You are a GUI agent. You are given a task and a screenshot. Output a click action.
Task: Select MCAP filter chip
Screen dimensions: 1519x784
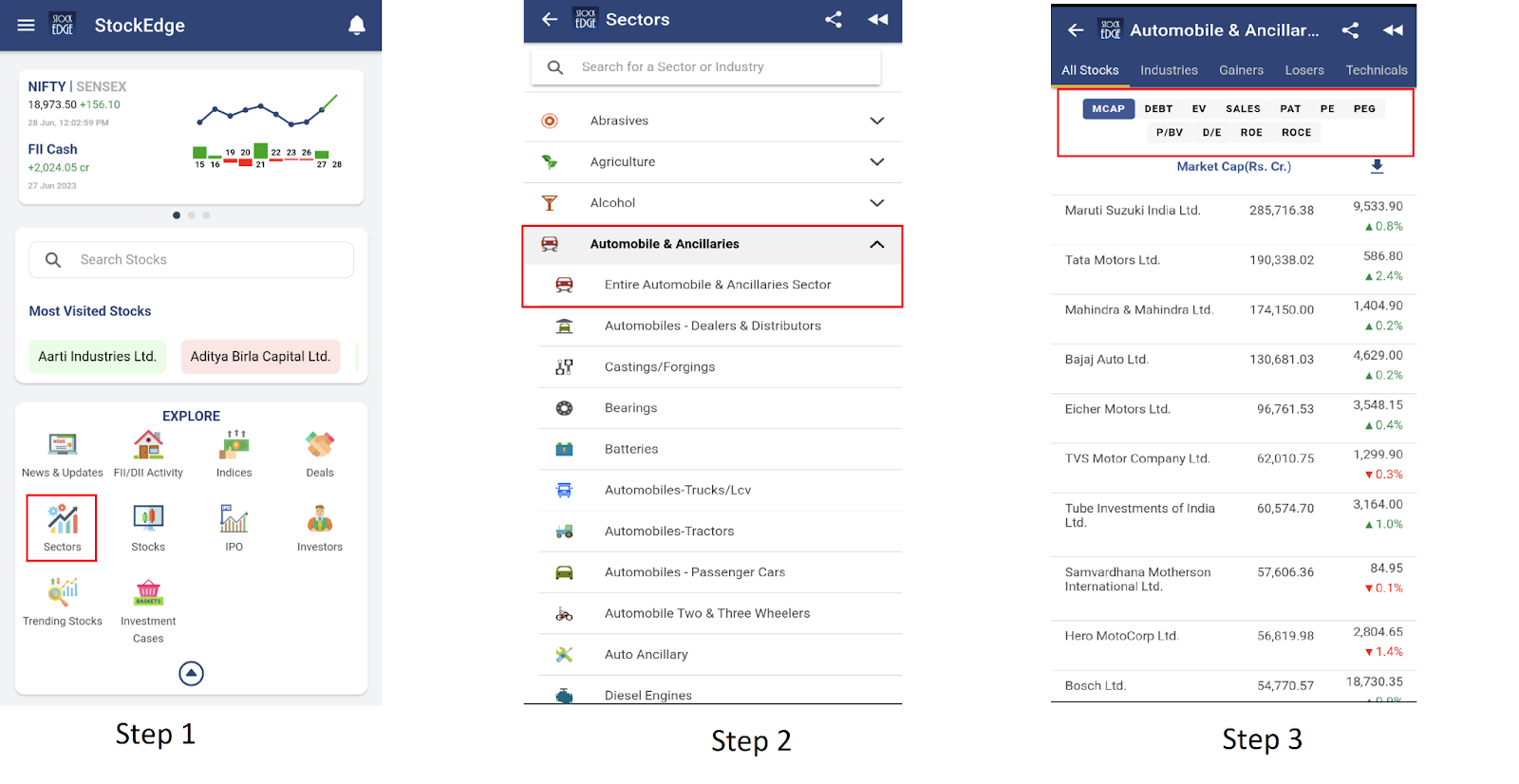1108,108
